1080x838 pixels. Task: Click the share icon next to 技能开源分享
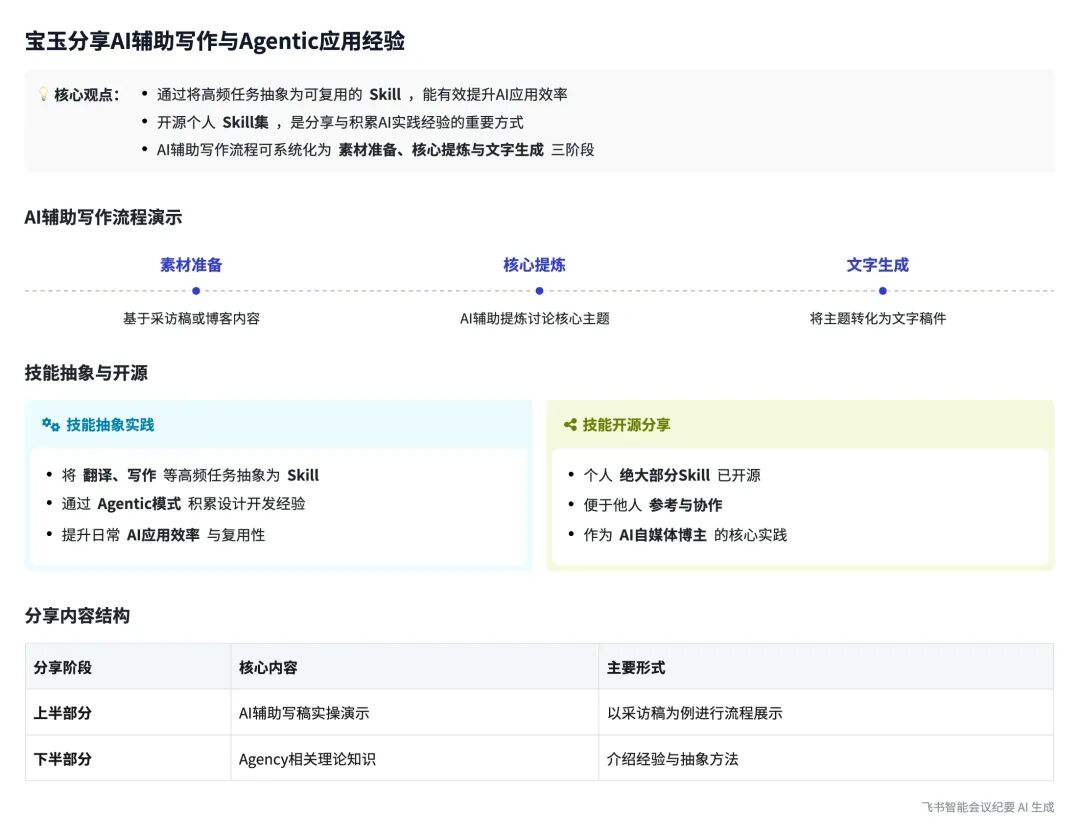[x=570, y=425]
